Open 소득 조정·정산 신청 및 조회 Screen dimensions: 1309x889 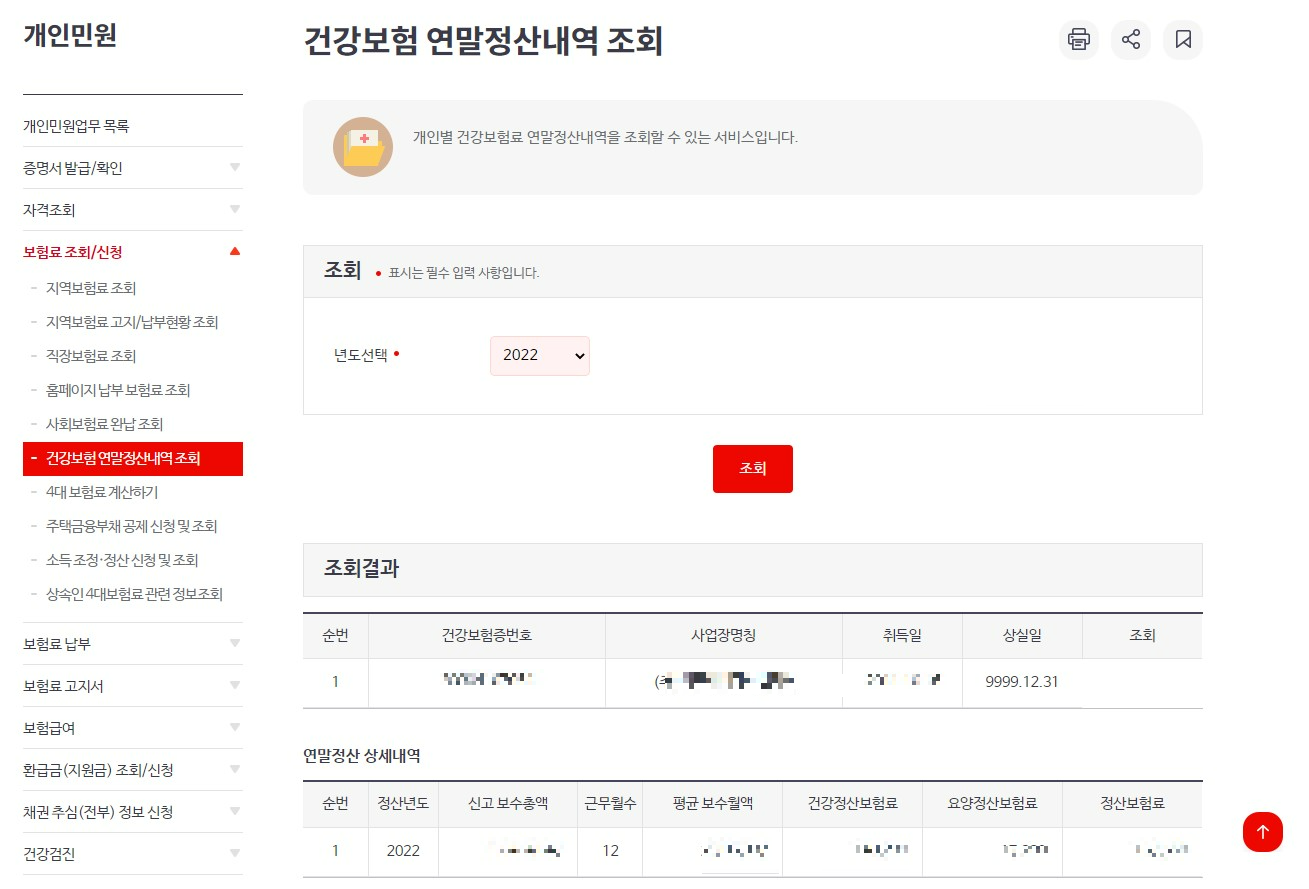[122, 560]
